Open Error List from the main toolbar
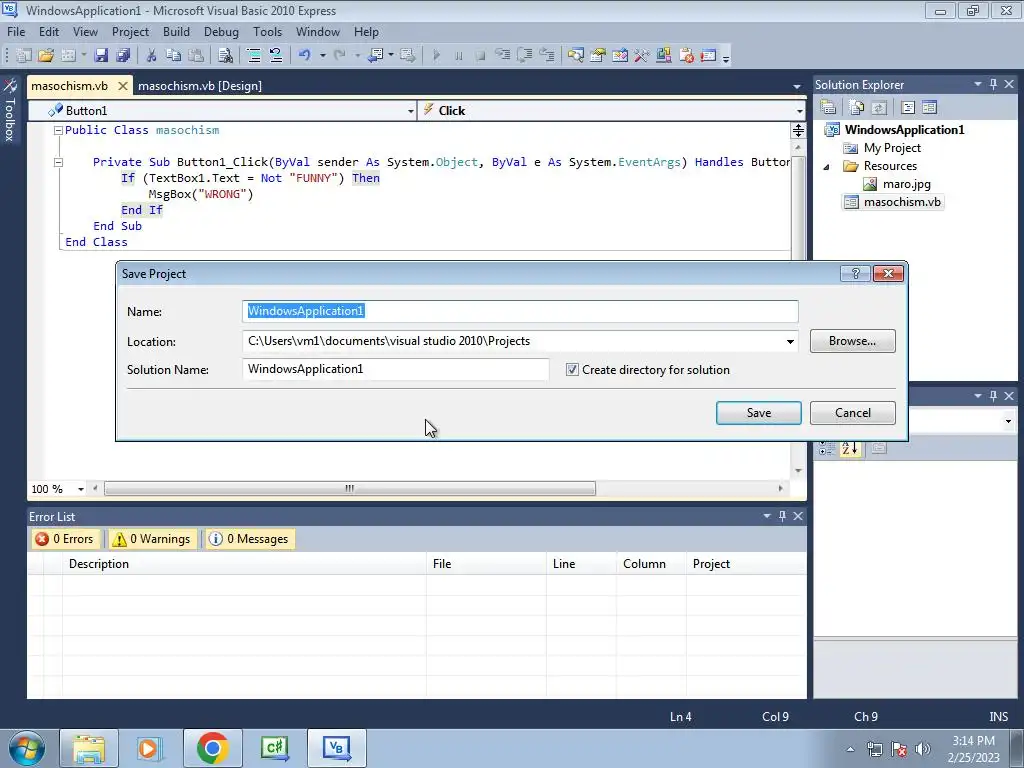Image resolution: width=1024 pixels, height=768 pixels. (x=686, y=56)
